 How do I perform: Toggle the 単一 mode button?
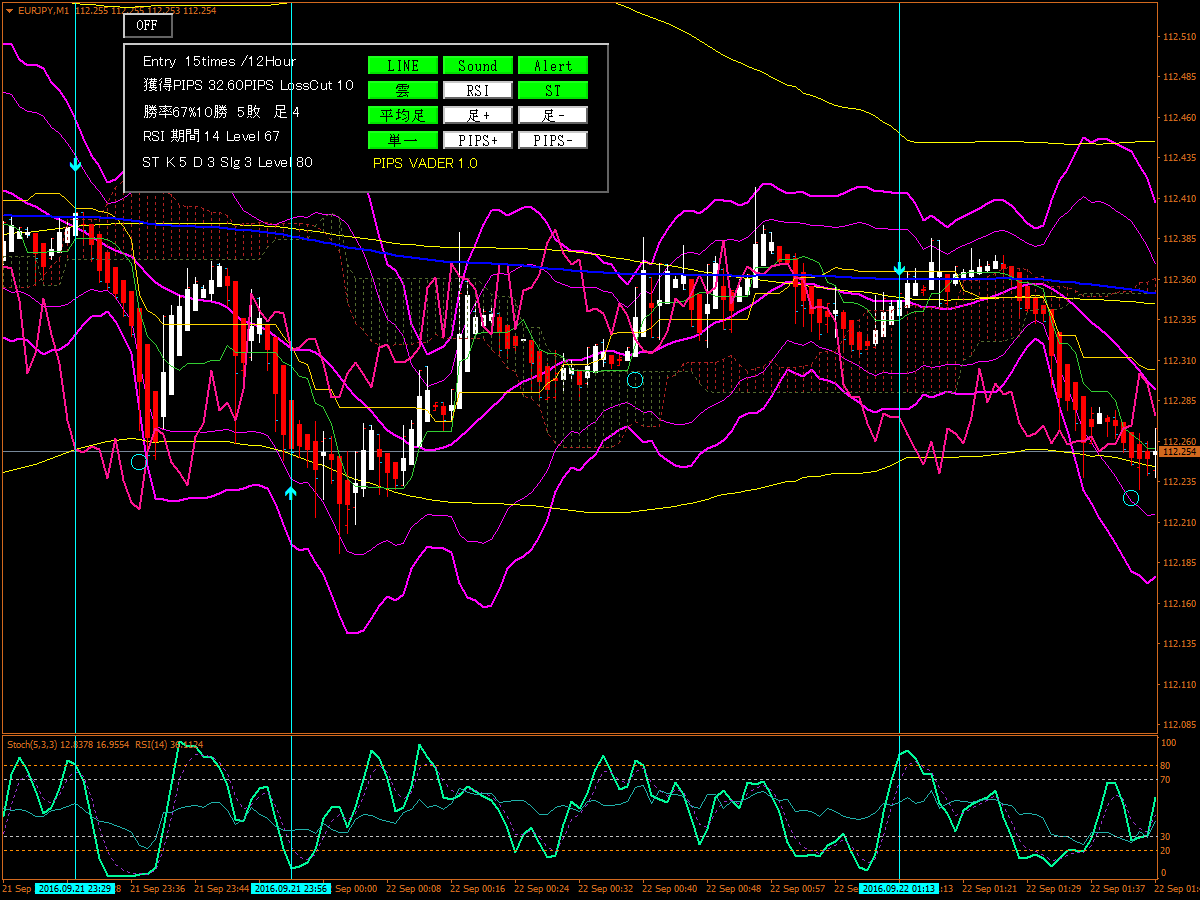(403, 140)
